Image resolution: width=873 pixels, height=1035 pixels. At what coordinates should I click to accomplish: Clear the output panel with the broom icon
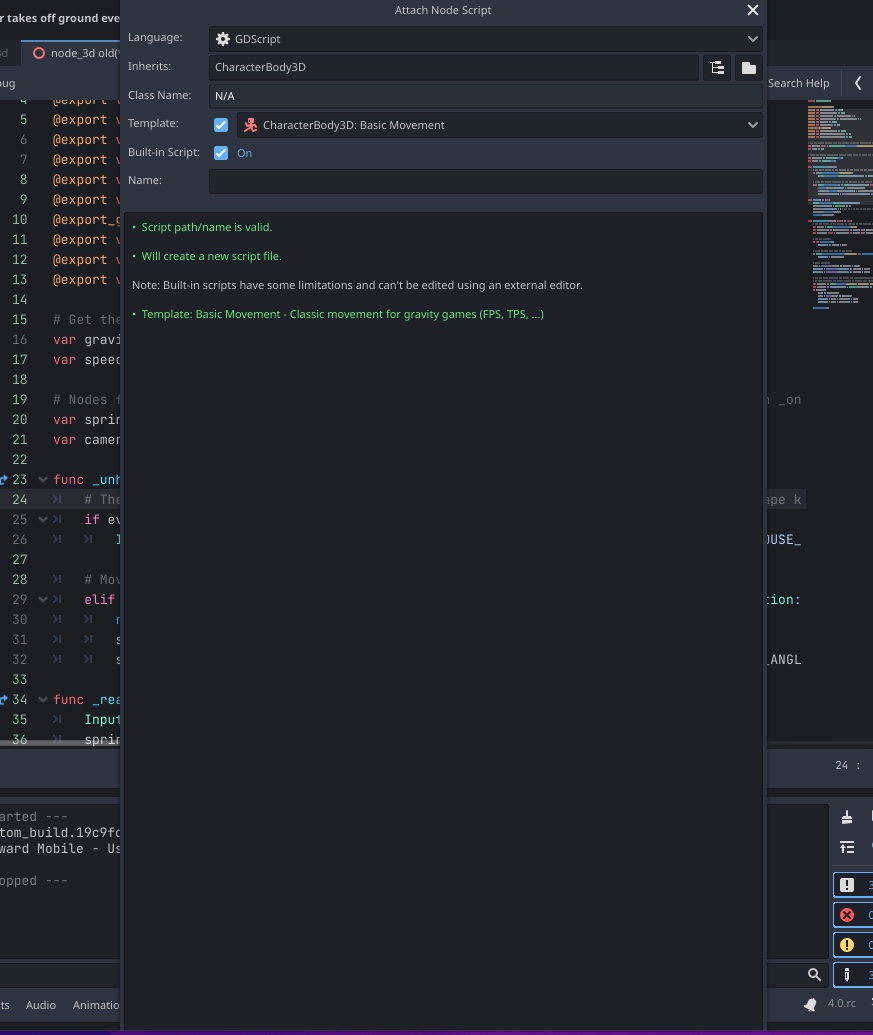[x=847, y=818]
